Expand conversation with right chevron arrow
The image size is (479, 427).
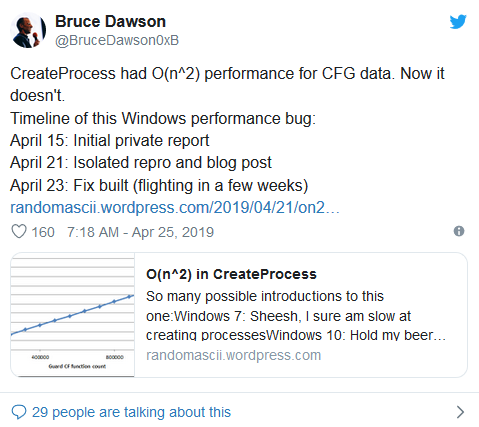click(x=460, y=412)
